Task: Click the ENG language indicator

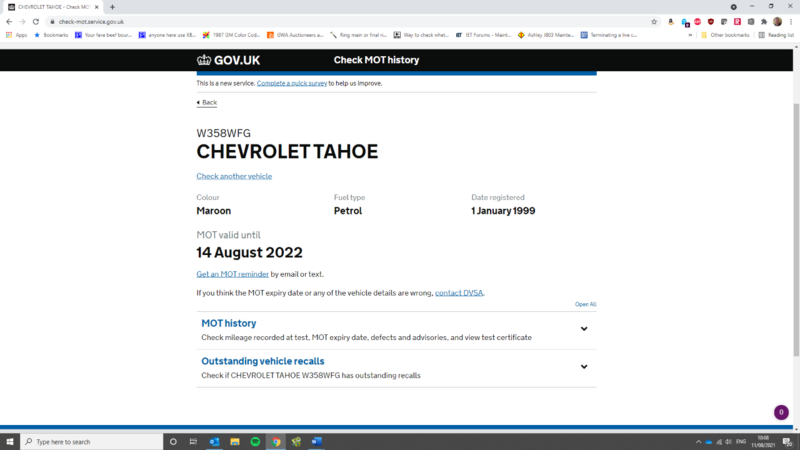Action: click(741, 442)
